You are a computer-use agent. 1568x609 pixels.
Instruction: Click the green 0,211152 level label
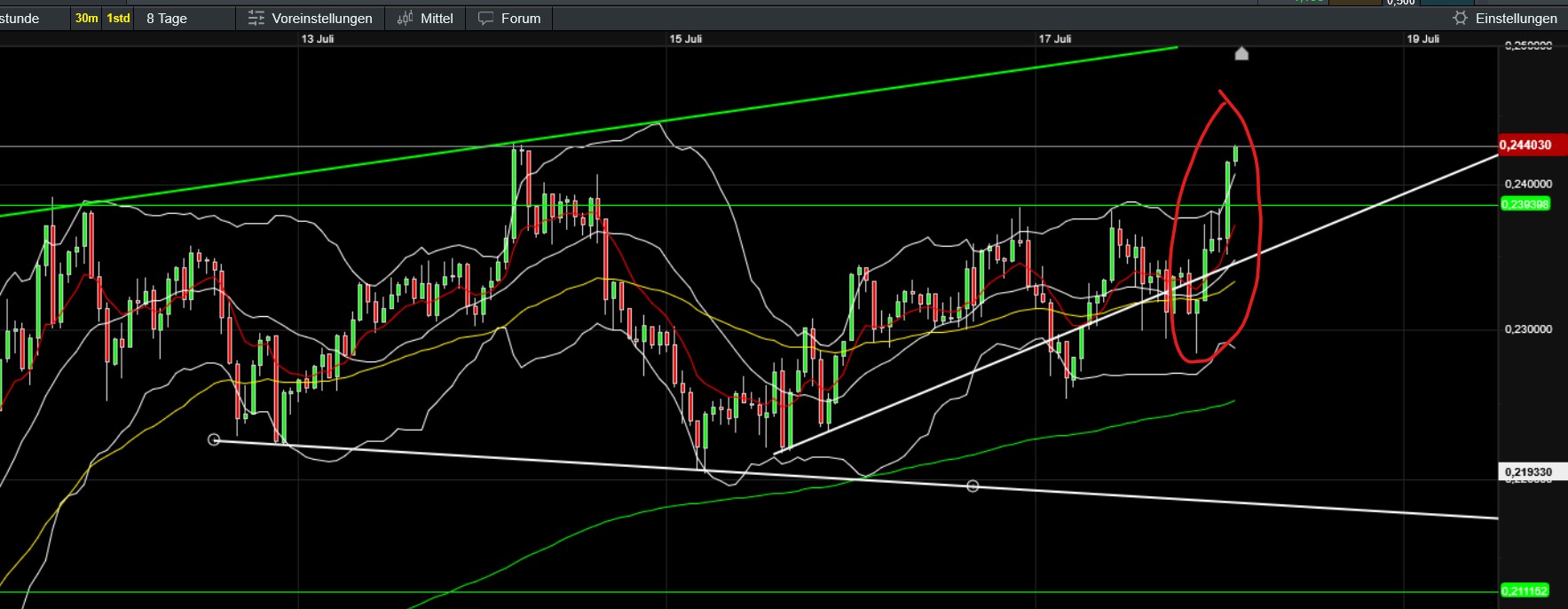tap(1525, 590)
